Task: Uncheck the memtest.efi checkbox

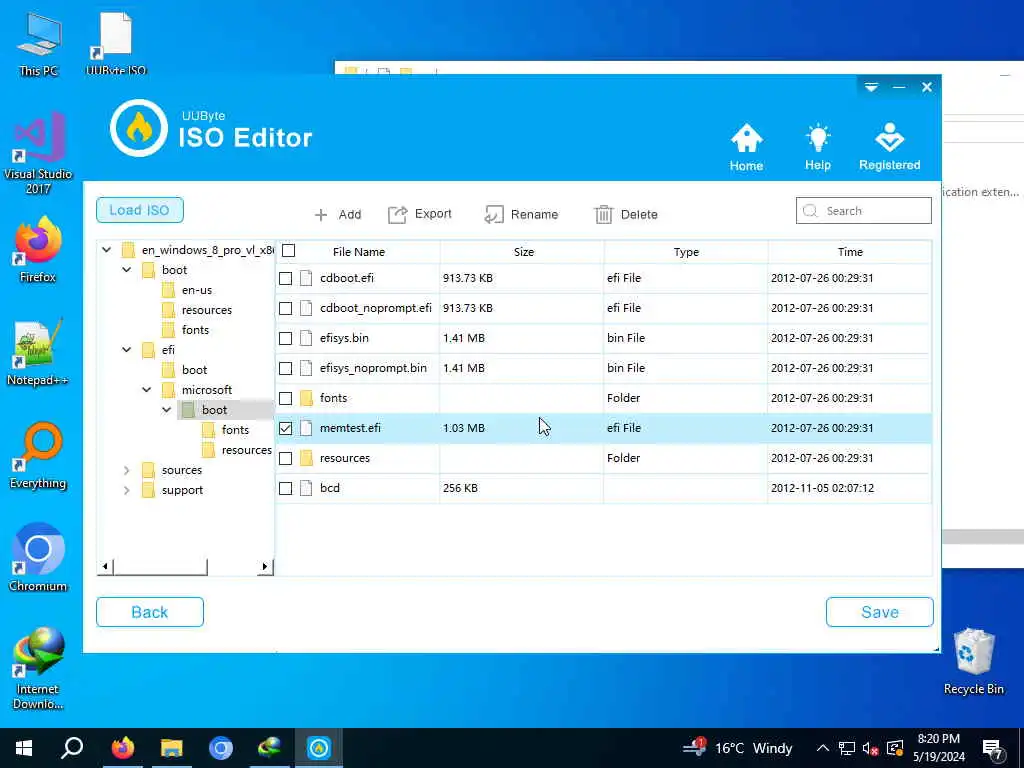Action: click(285, 428)
